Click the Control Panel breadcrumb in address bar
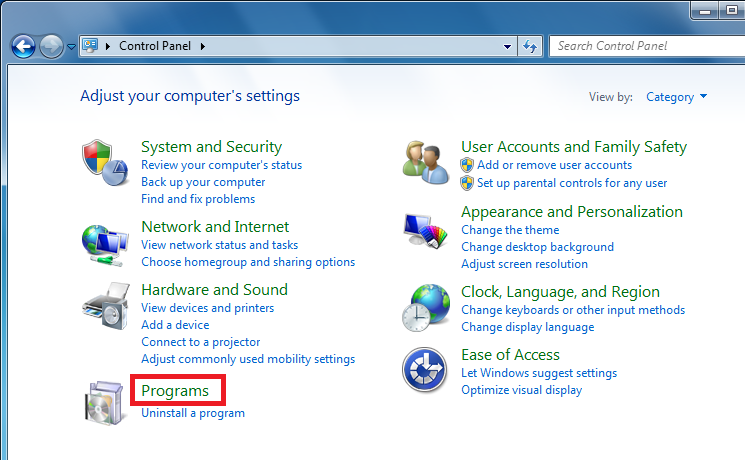Screen dimensions: 745x460 tap(156, 46)
